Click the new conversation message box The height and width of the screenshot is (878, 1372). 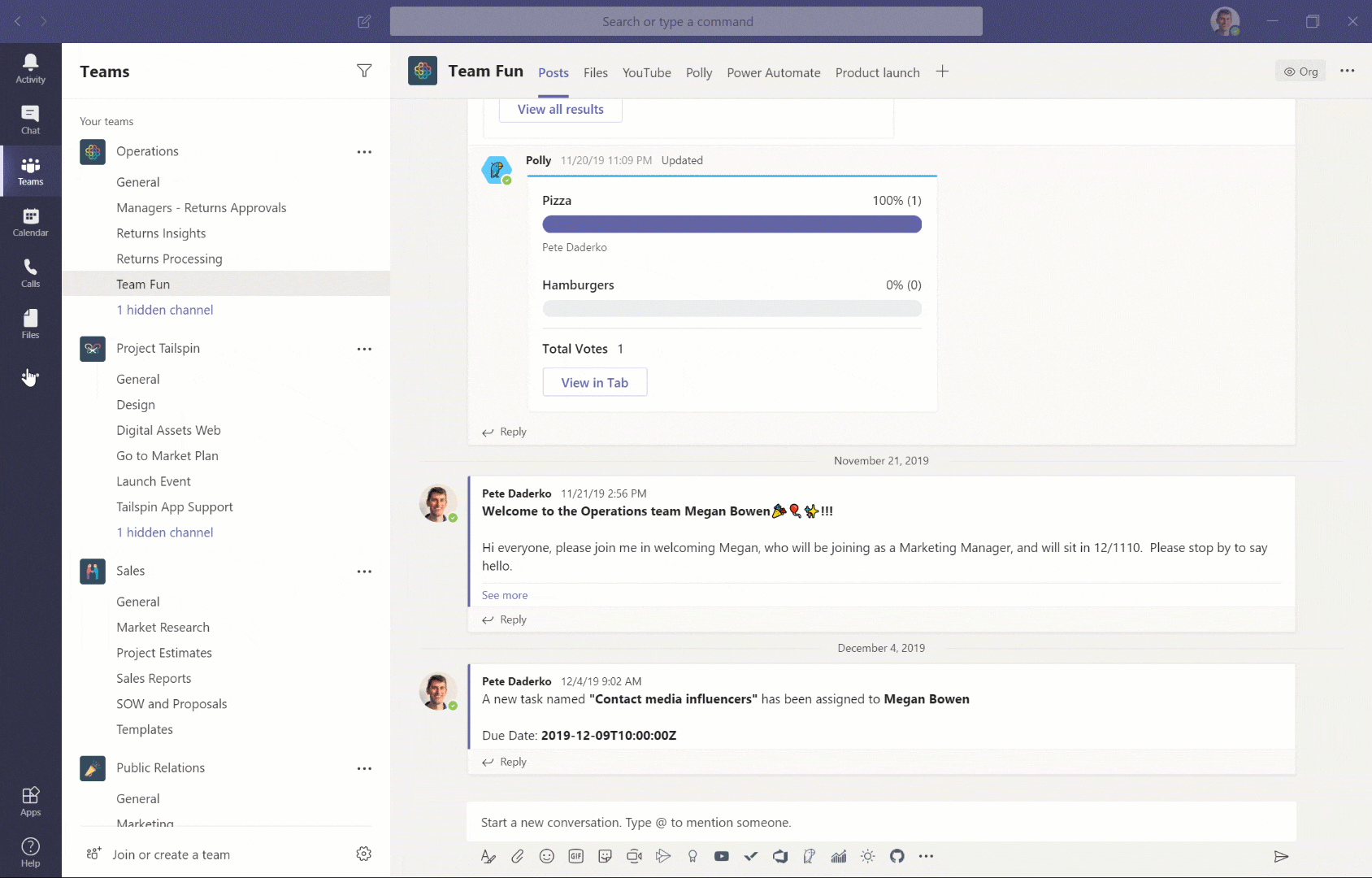tap(881, 822)
